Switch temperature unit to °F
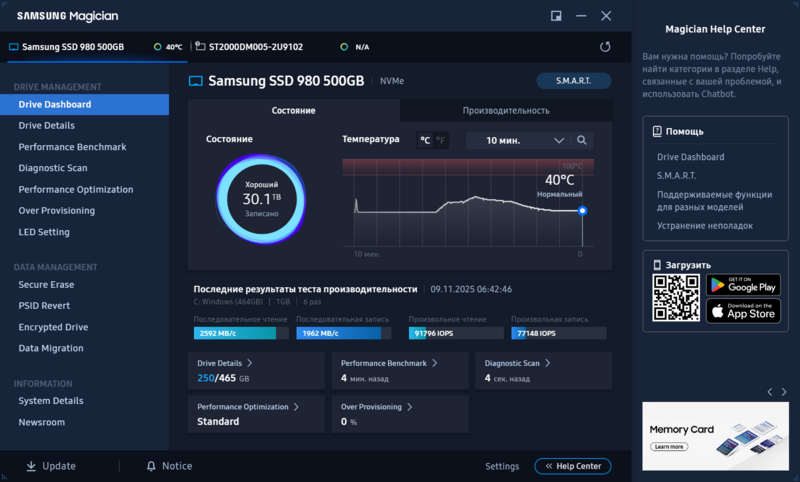The image size is (800, 482). coord(440,140)
